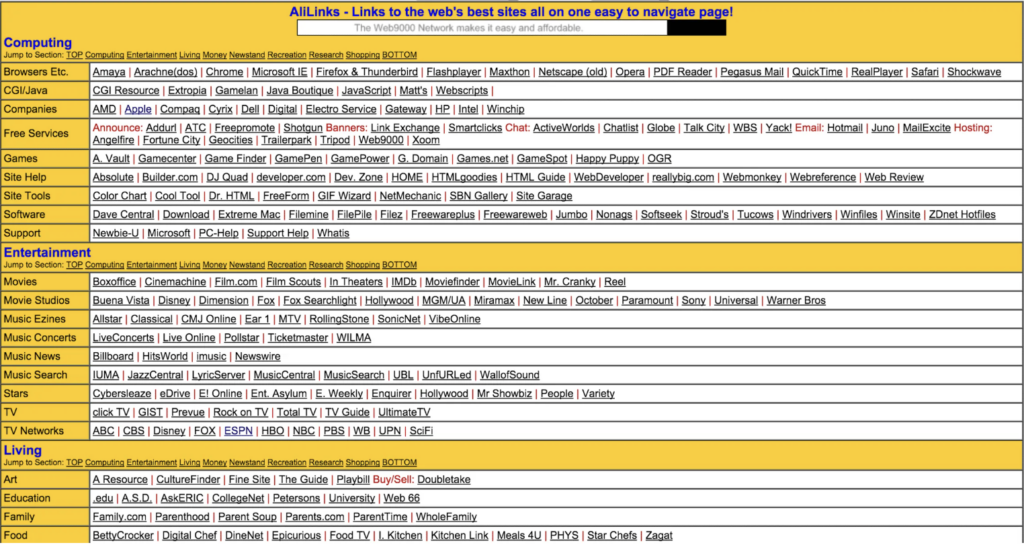The image size is (1024, 547).
Task: Open the GIF Wizard site tool
Action: pos(344,196)
